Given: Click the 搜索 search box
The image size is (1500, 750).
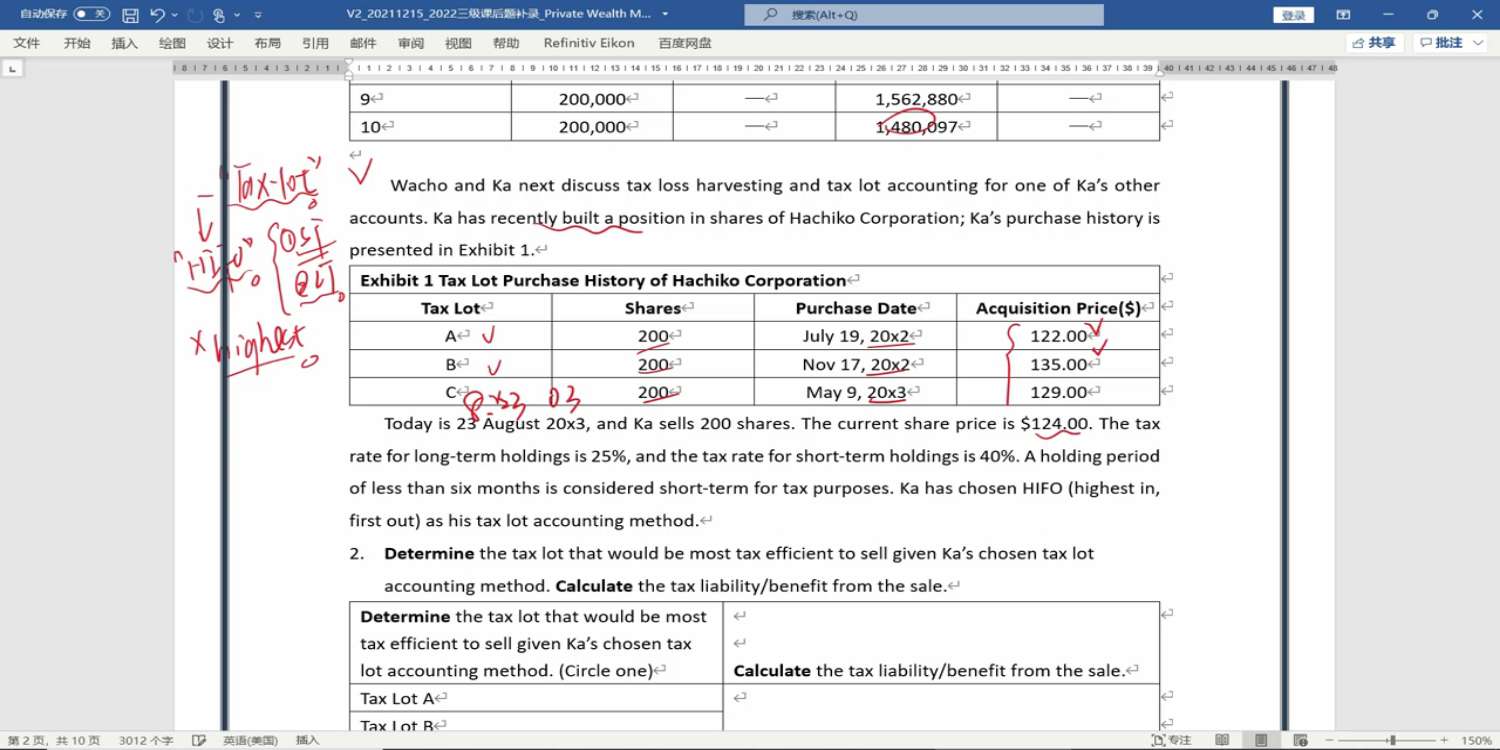Looking at the screenshot, I should tap(923, 15).
